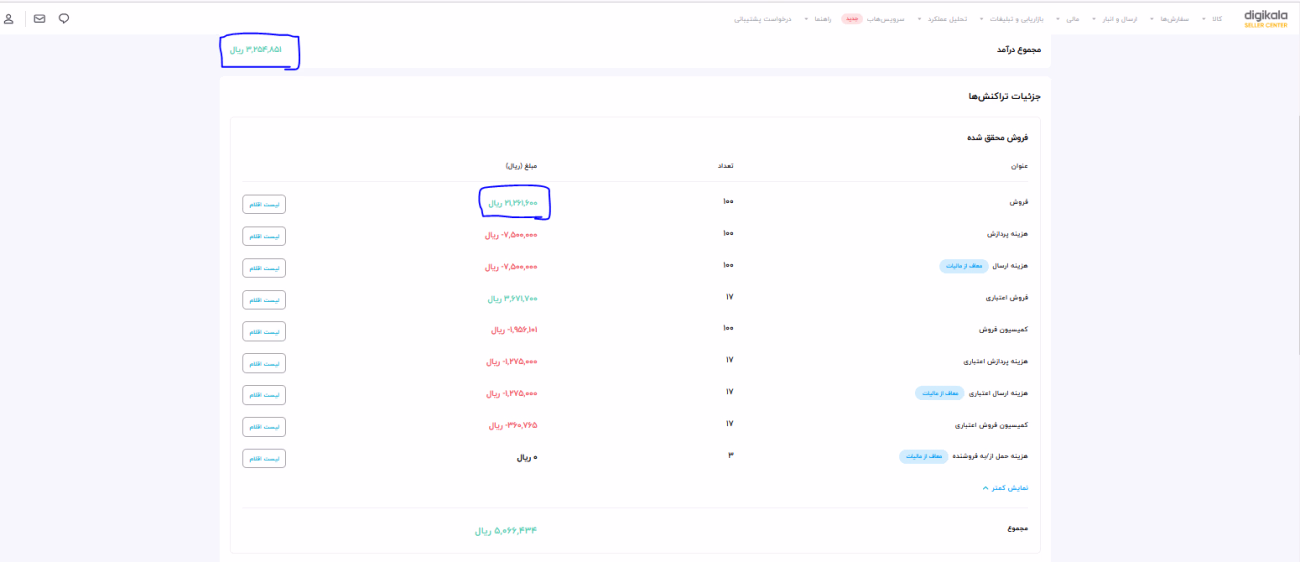Open the chat bubble icon

(x=64, y=19)
